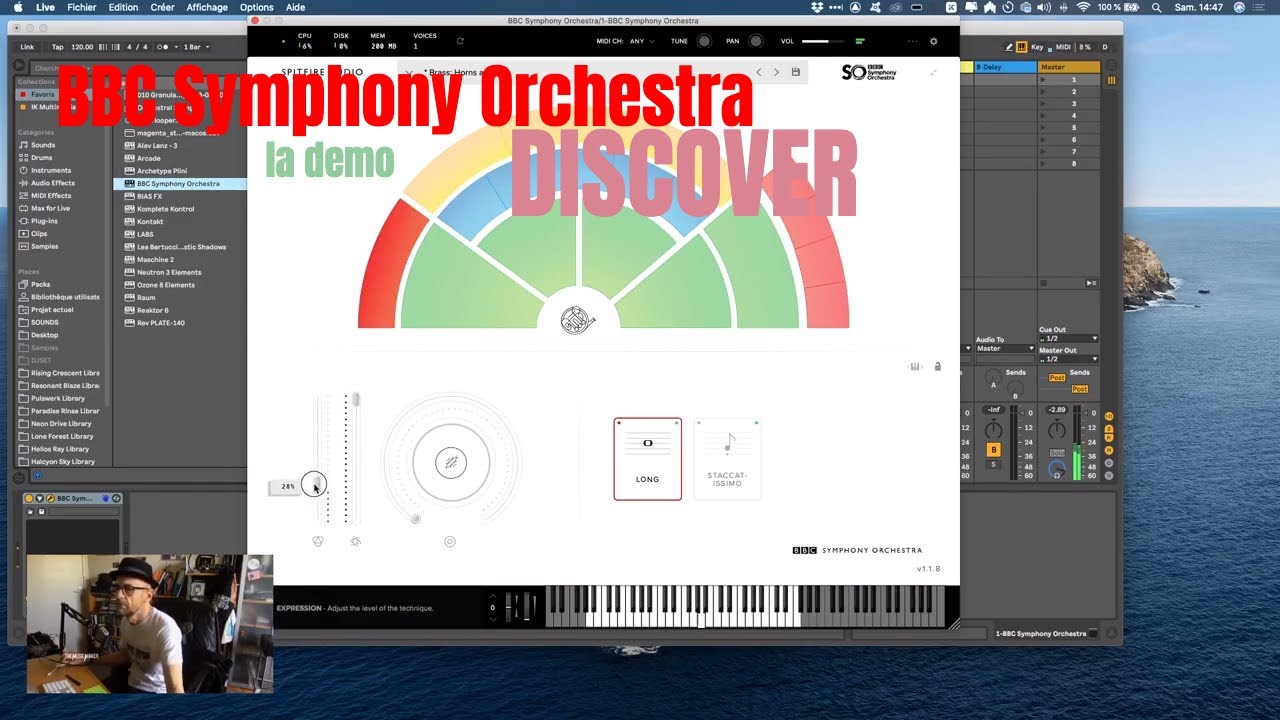Open the 1 Bar quantization dropdown
1280x720 pixels.
click(196, 47)
